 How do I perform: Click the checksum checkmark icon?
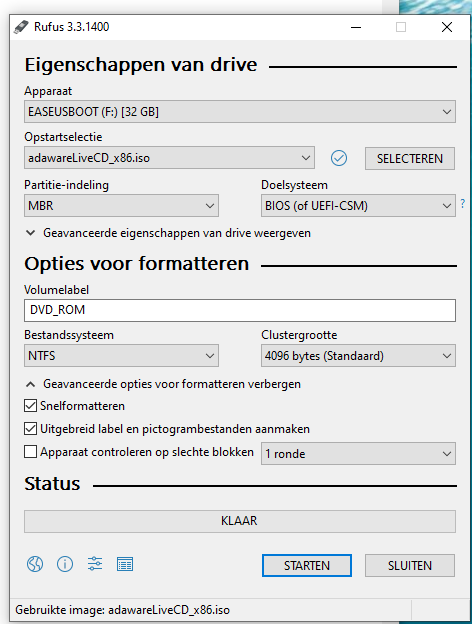339,158
